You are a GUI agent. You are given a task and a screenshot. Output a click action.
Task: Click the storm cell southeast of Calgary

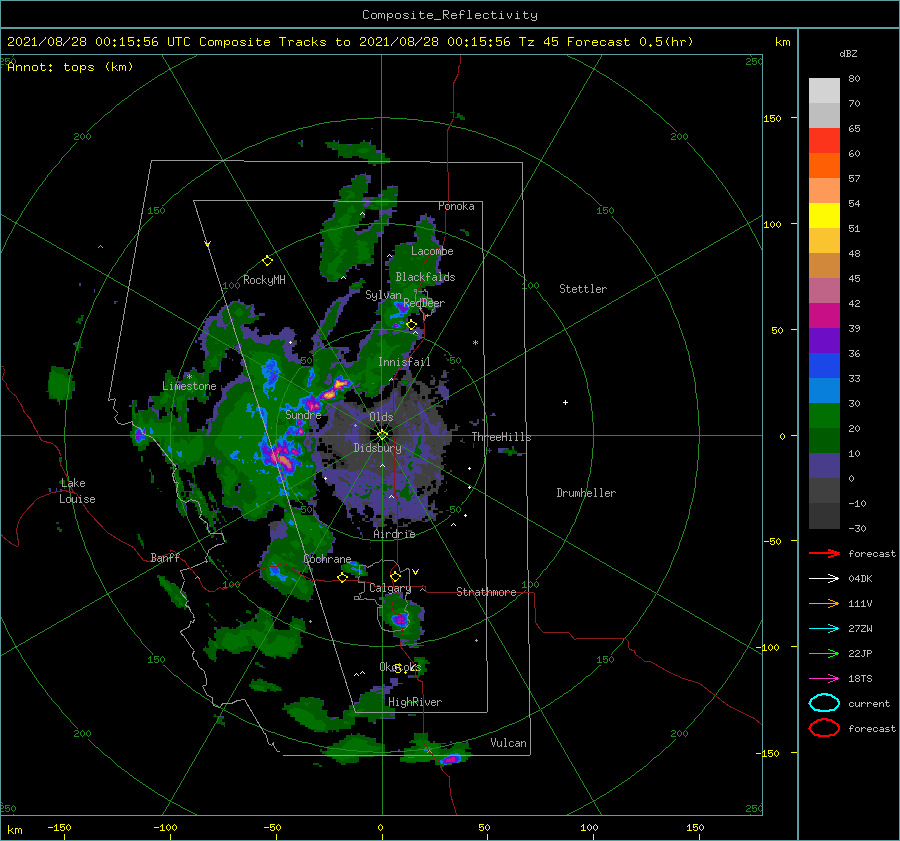[399, 619]
